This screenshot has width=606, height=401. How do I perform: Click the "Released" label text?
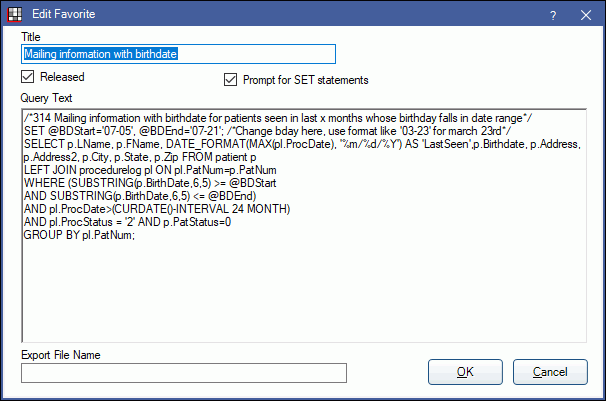[62, 77]
